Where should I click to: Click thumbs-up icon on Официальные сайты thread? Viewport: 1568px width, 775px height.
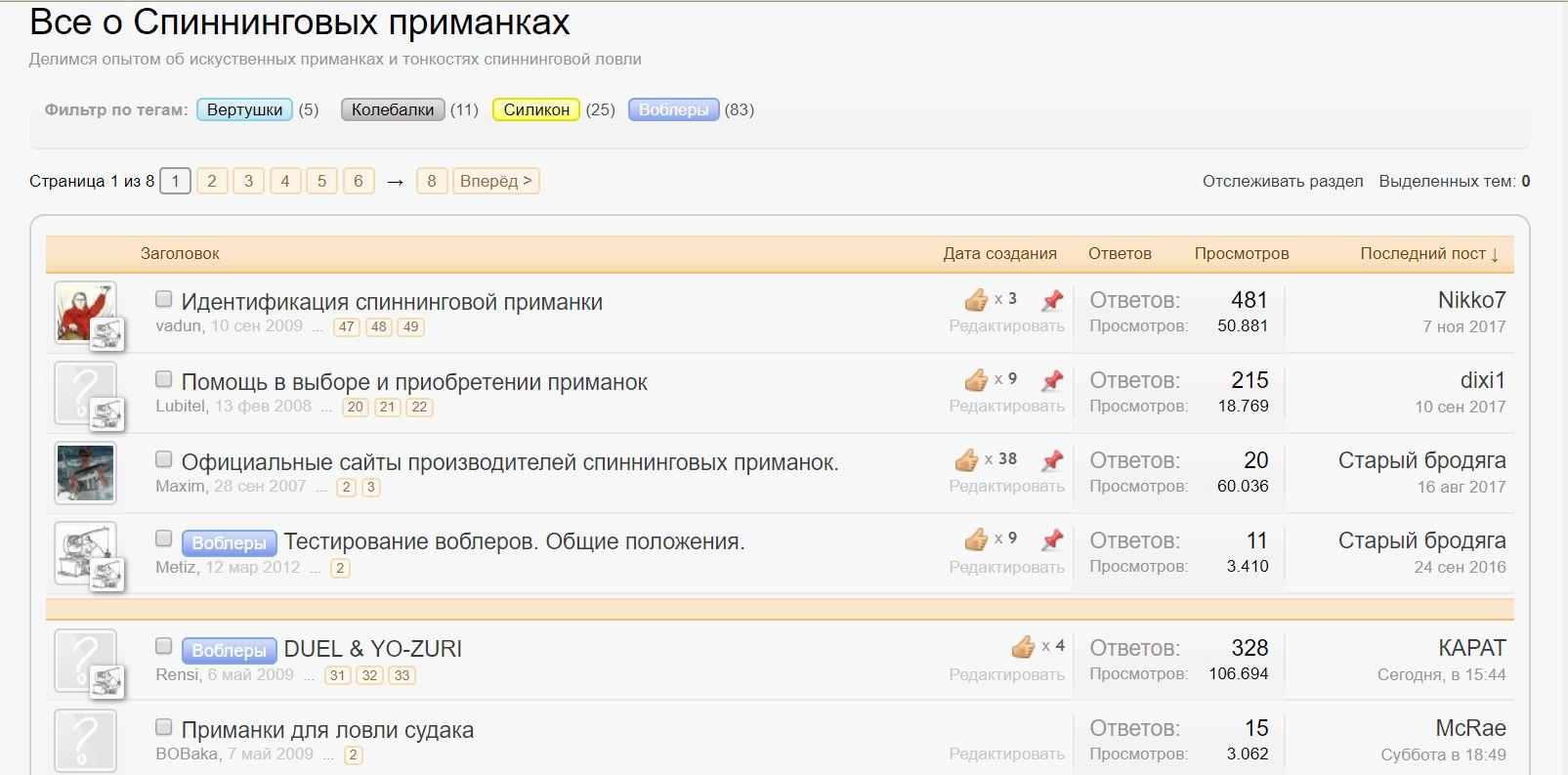click(x=966, y=460)
